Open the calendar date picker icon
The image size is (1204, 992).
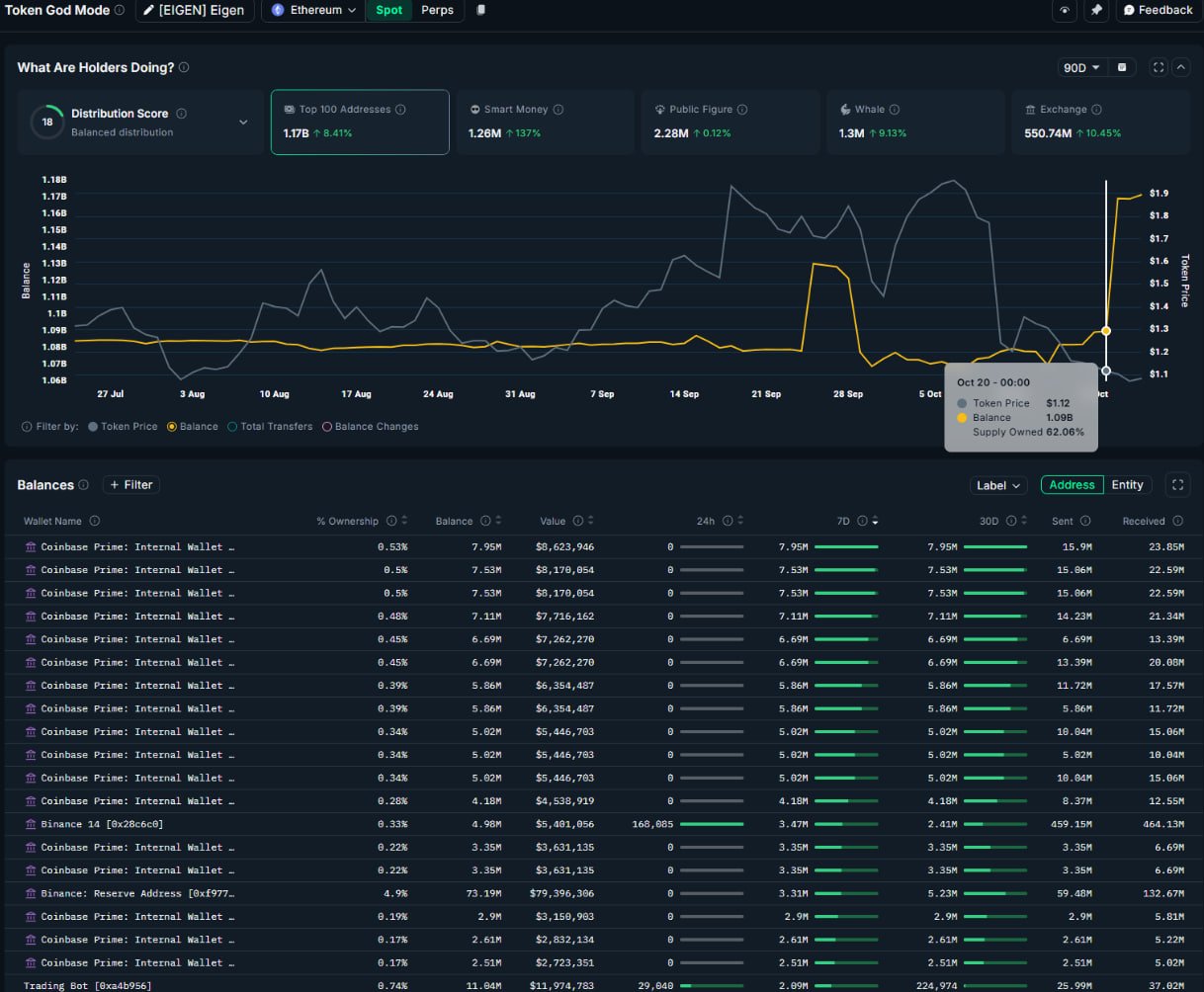tap(1122, 68)
